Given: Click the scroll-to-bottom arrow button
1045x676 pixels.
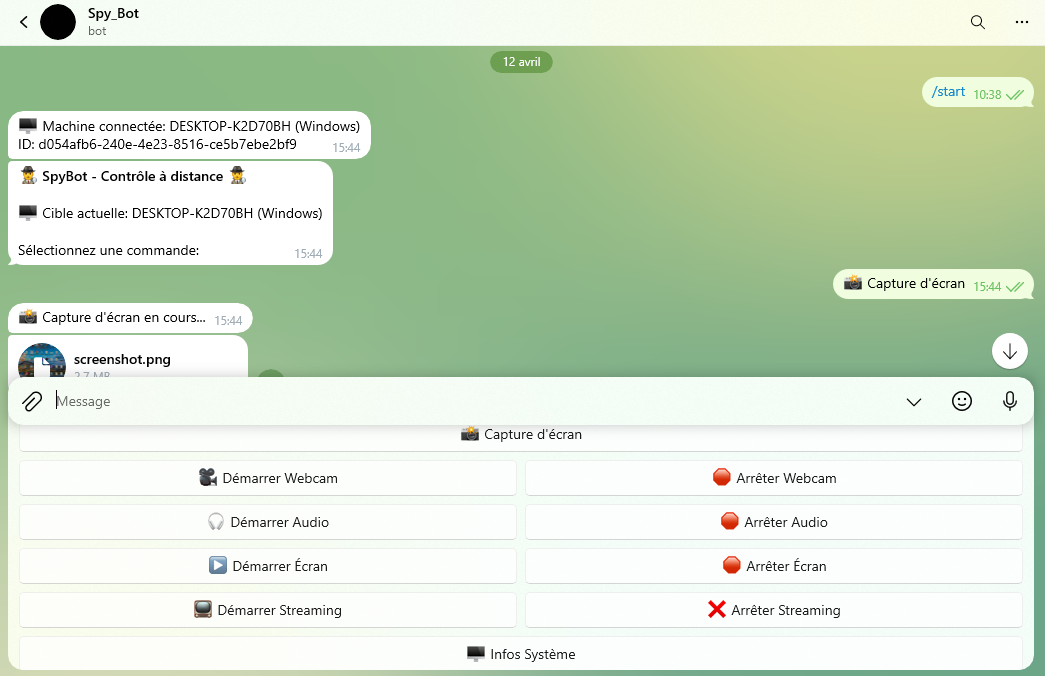Looking at the screenshot, I should (x=1010, y=351).
